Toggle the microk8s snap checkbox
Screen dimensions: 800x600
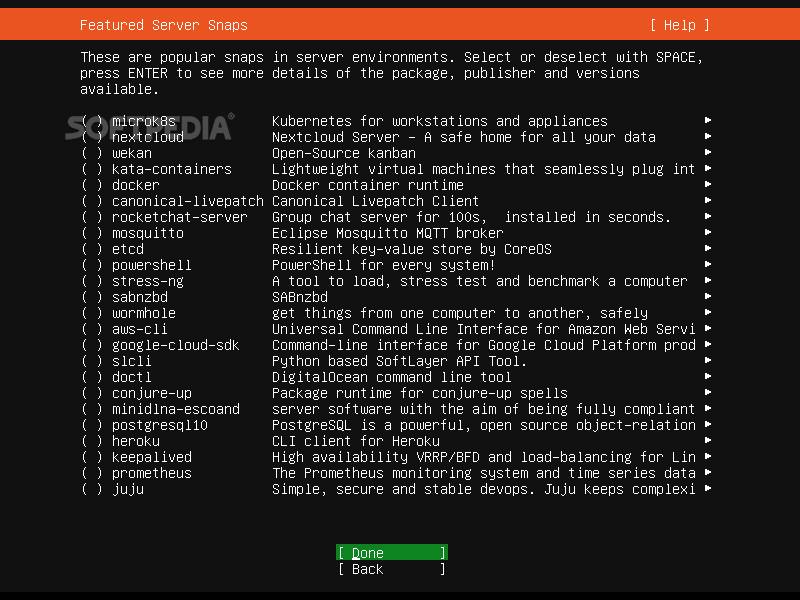coord(92,121)
